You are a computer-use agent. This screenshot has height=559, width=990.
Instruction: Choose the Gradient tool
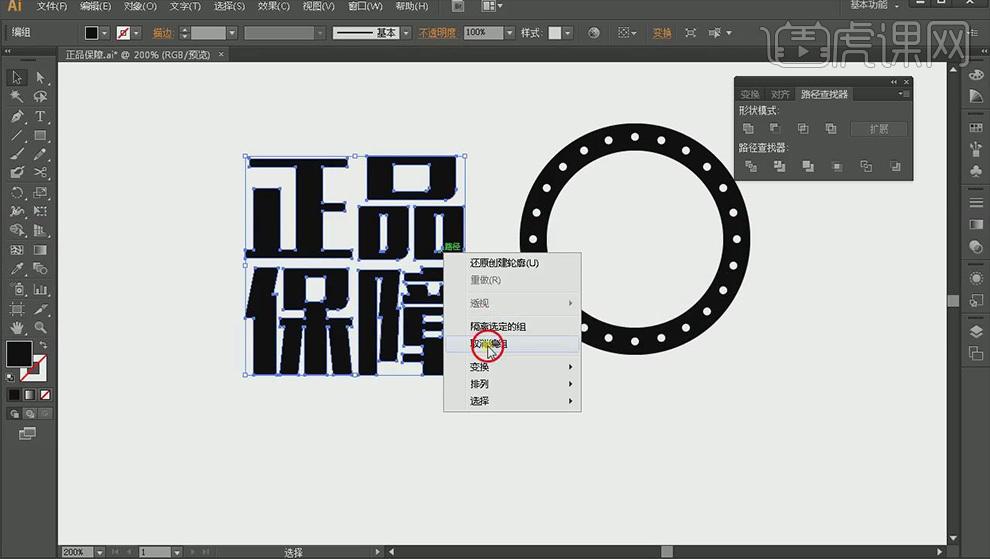coord(40,250)
